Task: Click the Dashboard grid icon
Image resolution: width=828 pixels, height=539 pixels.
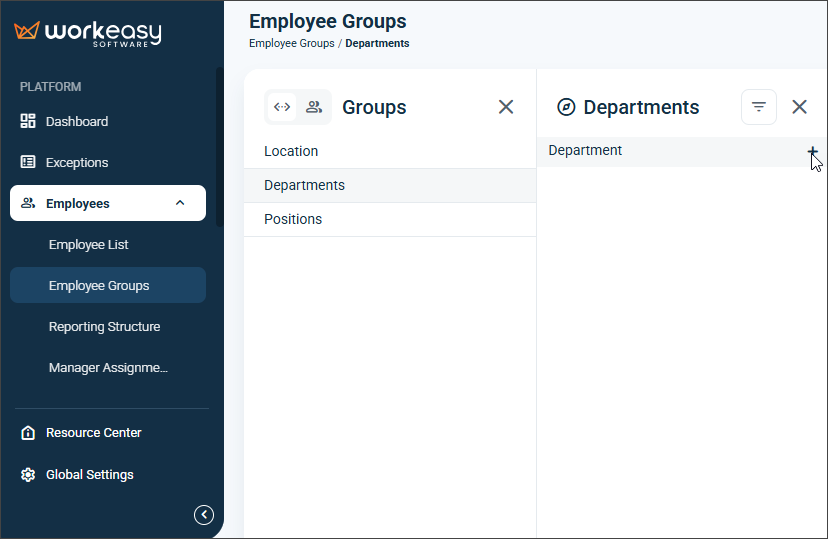Action: click(x=28, y=121)
